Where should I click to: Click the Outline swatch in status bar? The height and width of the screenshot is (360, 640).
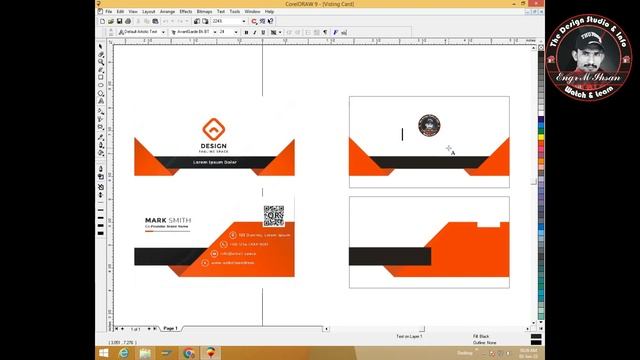point(536,342)
